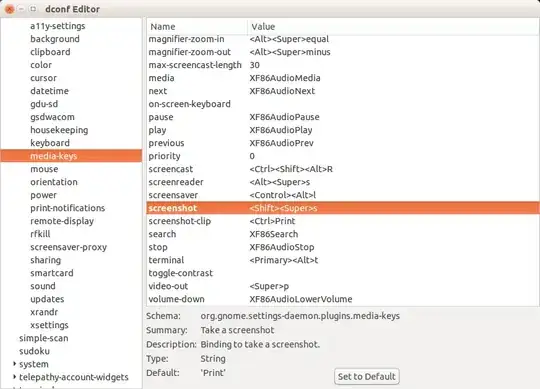Select the media key row
540x389 pixels.
(x=343, y=78)
